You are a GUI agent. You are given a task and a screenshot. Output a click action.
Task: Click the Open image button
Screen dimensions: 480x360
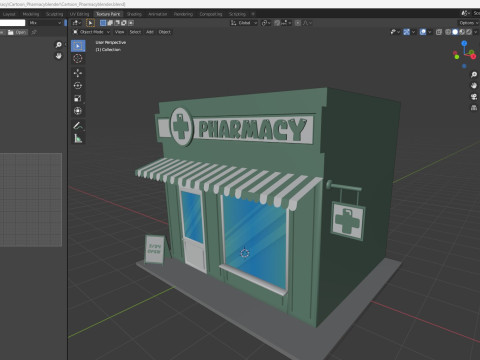point(18,32)
